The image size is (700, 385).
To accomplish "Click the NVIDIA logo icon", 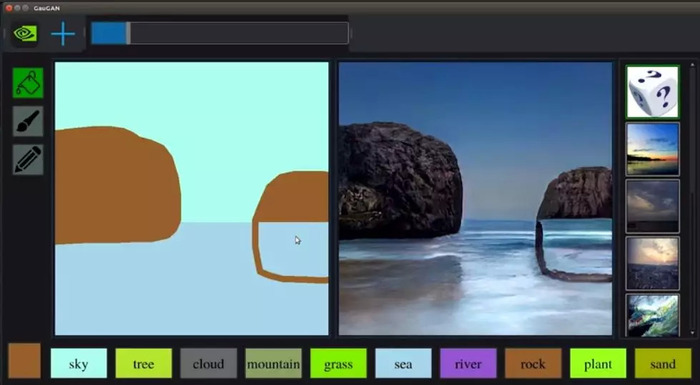I will pyautogui.click(x=25, y=33).
